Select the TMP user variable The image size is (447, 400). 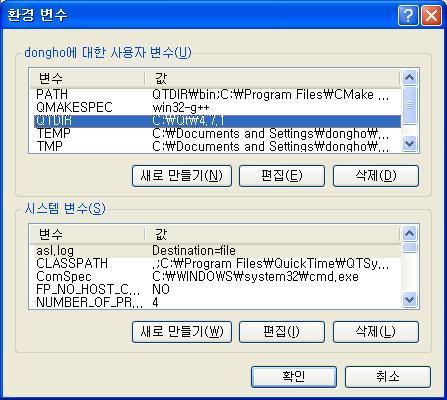coord(217,146)
